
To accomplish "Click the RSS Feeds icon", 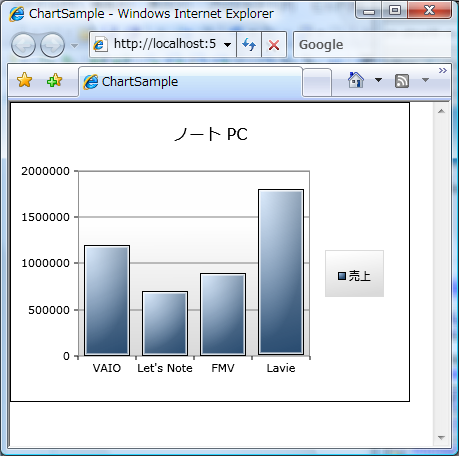I will 402,81.
